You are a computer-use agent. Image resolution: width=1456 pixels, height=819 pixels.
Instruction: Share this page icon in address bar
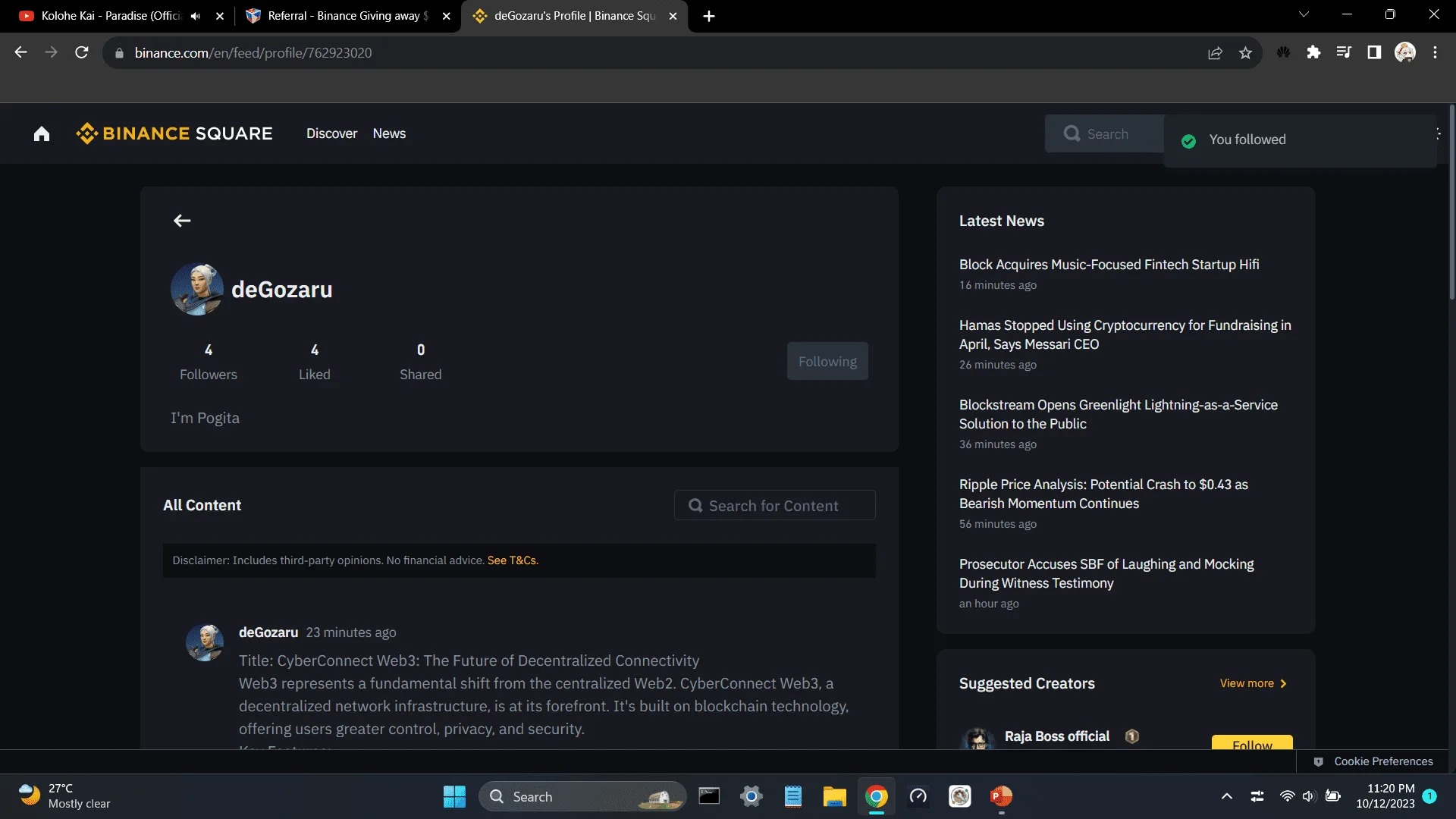click(x=1215, y=53)
